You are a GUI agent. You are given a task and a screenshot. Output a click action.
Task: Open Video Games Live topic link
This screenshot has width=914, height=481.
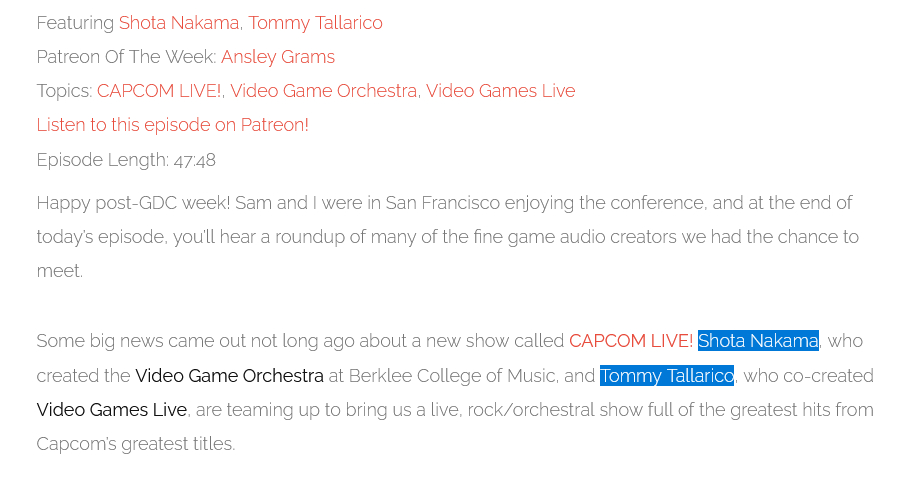500,91
